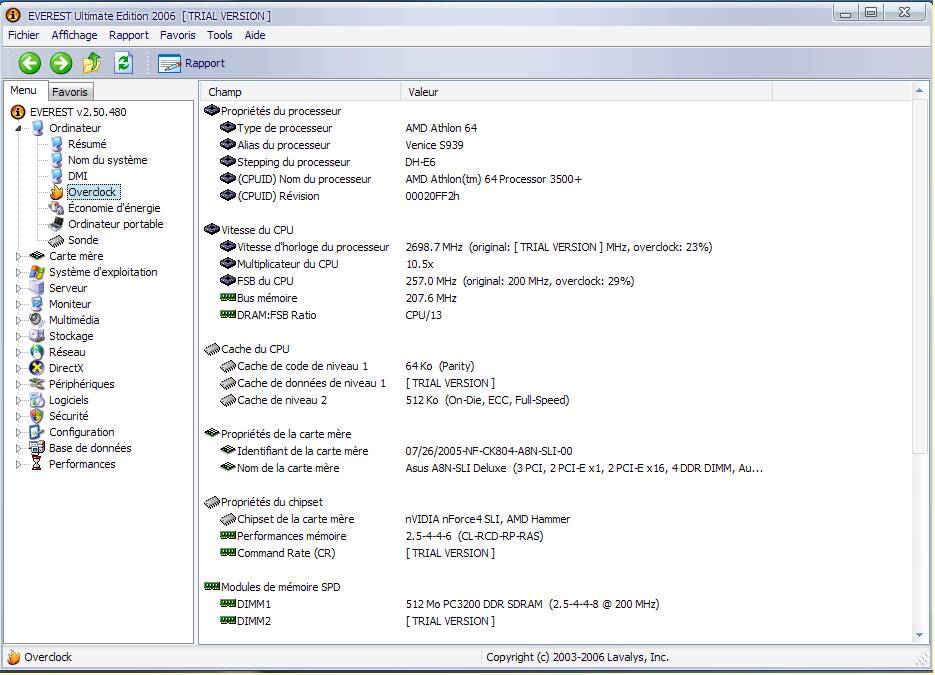This screenshot has width=935, height=675.
Task: Open the Tools menu
Action: point(219,35)
